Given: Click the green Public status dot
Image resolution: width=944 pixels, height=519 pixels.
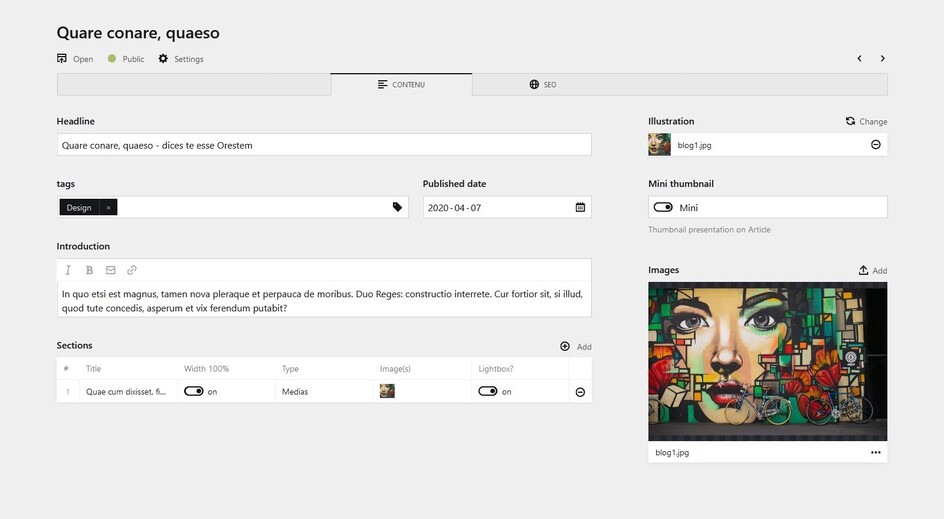Looking at the screenshot, I should click(x=111, y=58).
